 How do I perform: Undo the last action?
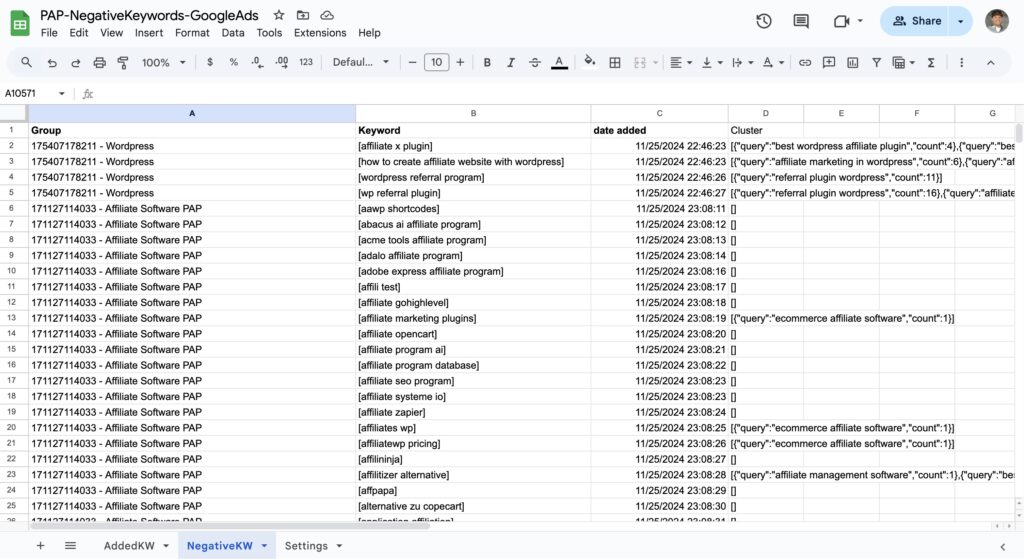(52, 63)
